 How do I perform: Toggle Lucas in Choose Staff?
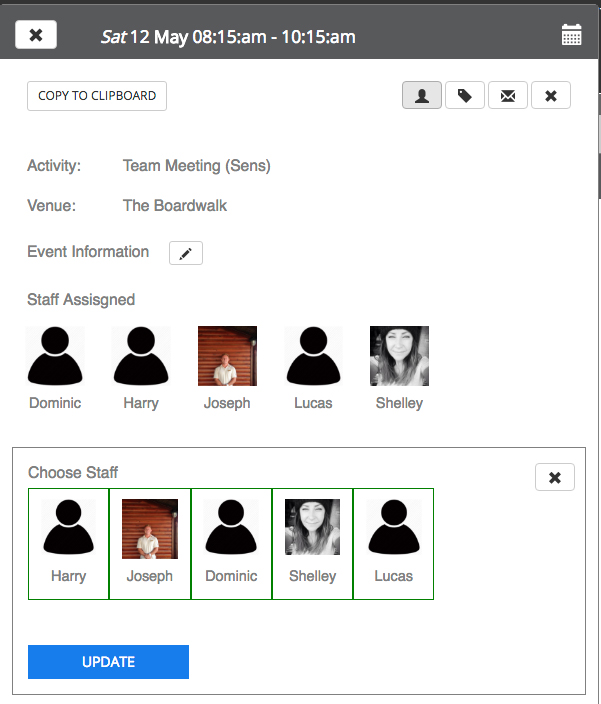pyautogui.click(x=393, y=543)
